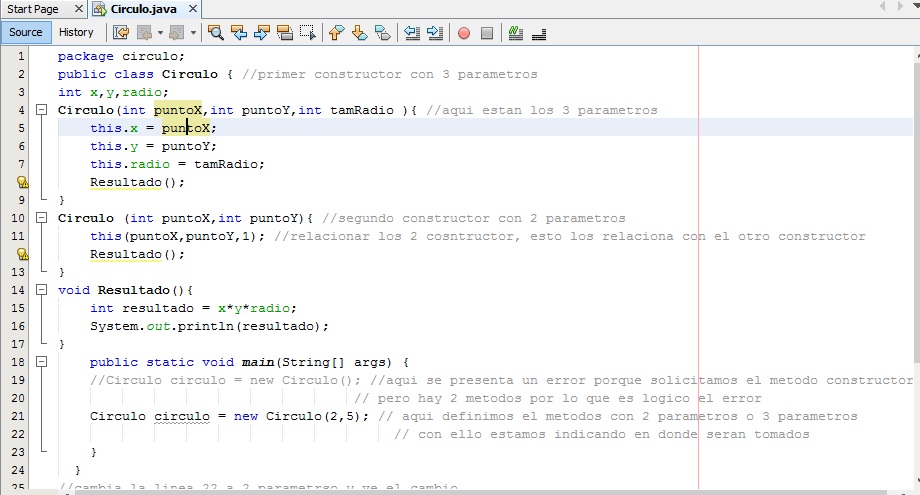Click Find Next Occurrence icon
This screenshot has width=920, height=495.
click(262, 32)
